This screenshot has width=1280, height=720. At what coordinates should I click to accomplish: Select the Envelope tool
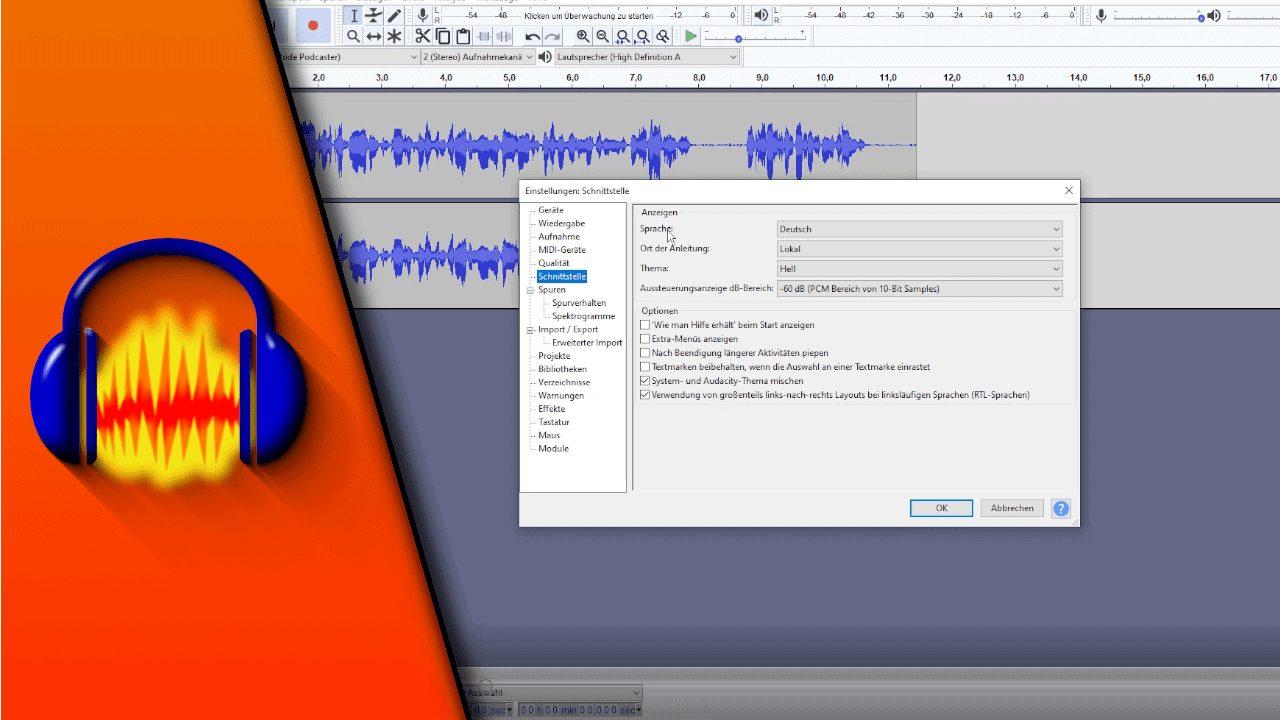pyautogui.click(x=374, y=15)
